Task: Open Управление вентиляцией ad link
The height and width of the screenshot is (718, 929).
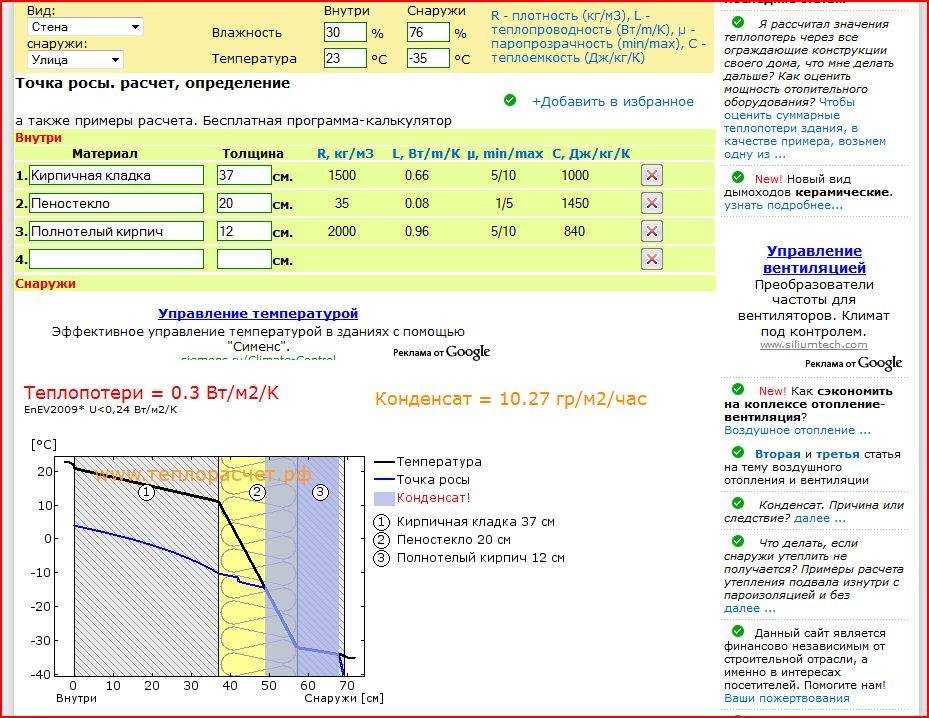Action: pos(814,259)
